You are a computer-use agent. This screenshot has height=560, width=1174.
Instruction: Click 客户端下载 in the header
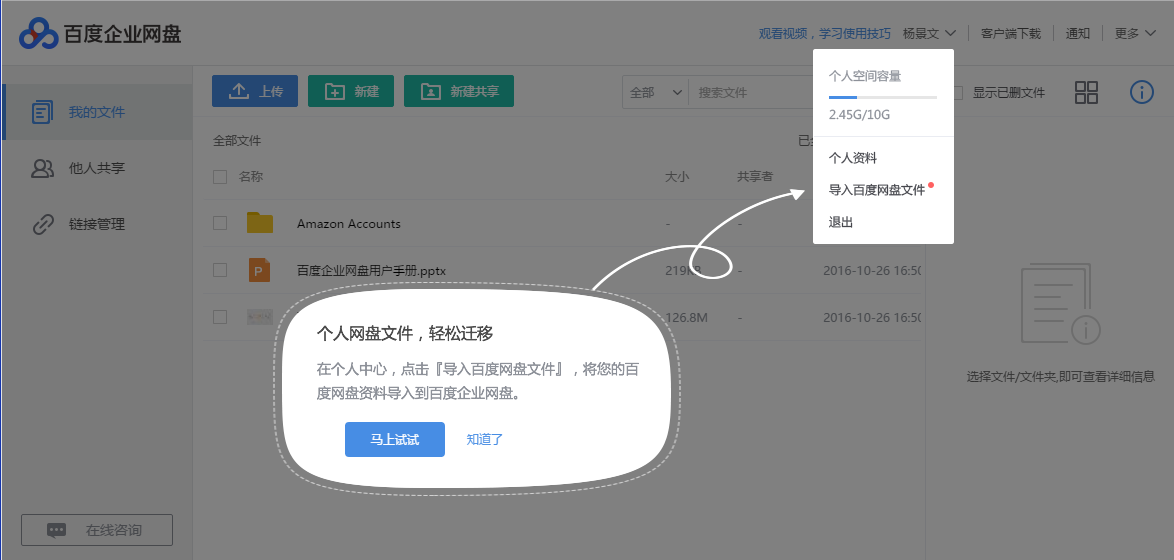1011,33
